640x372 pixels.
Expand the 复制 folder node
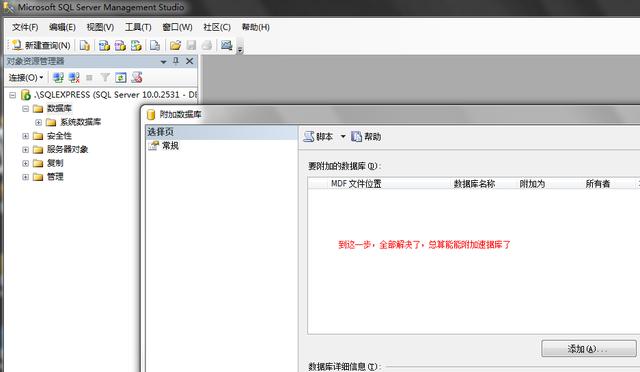point(25,163)
